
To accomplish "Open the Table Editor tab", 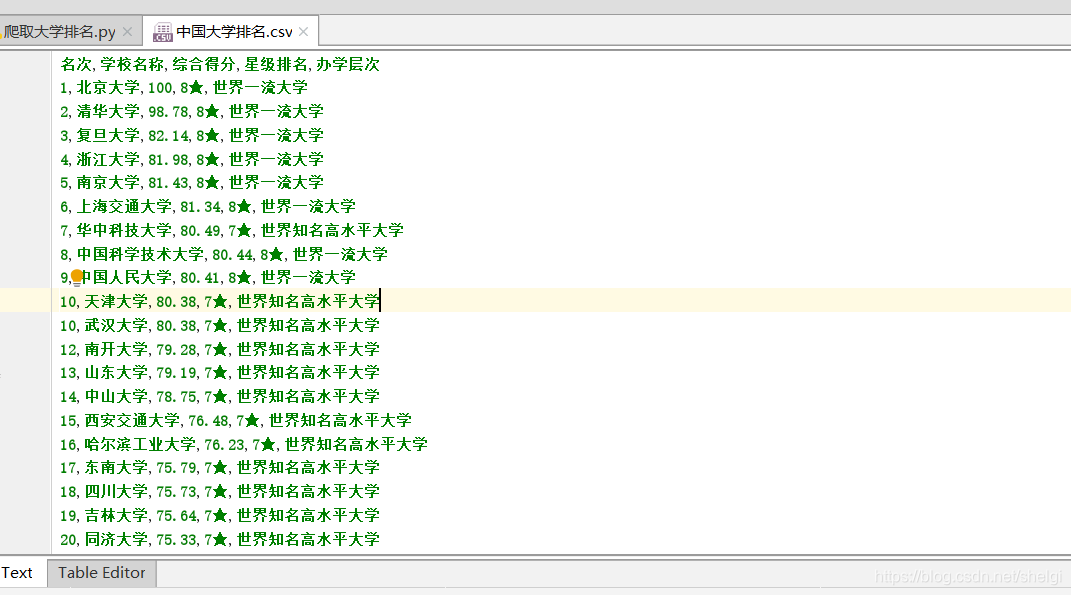I will (102, 572).
